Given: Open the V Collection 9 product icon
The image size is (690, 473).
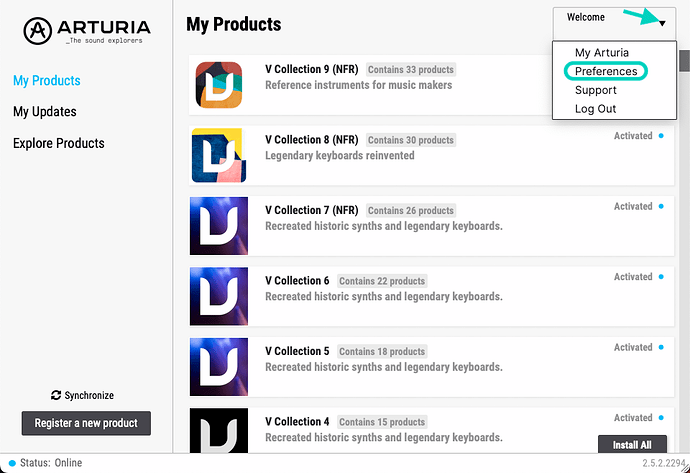Looking at the screenshot, I should tap(219, 85).
